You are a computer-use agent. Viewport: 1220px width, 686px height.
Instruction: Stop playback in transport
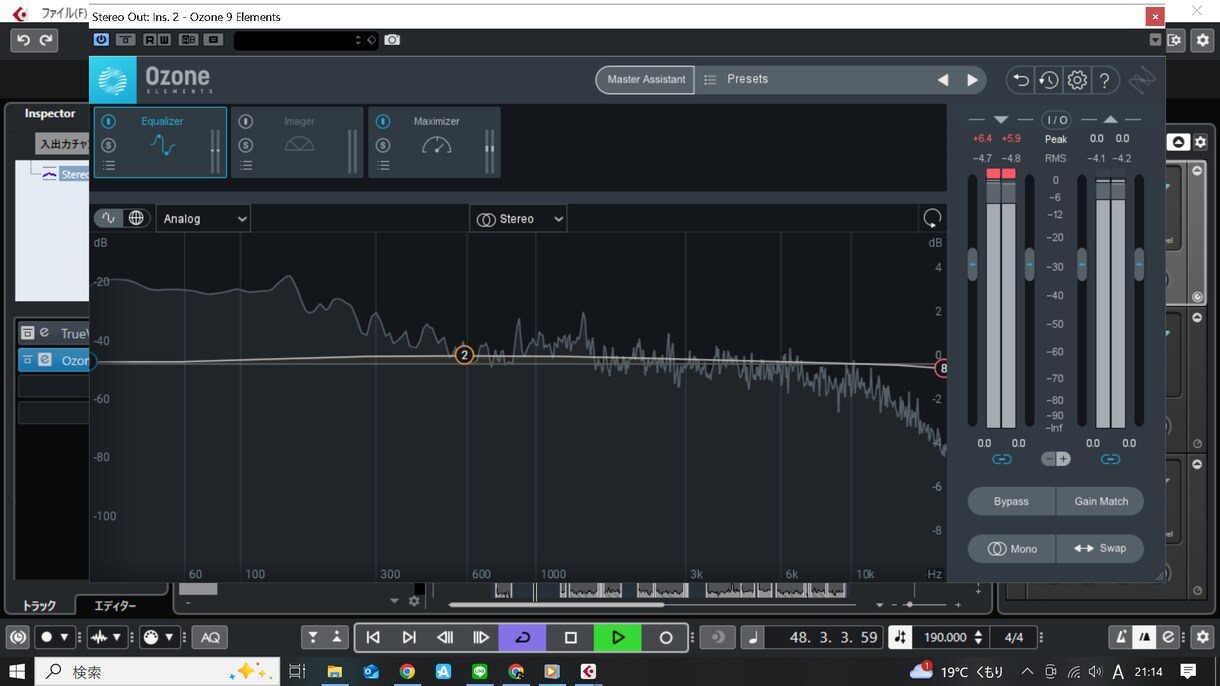pos(570,637)
